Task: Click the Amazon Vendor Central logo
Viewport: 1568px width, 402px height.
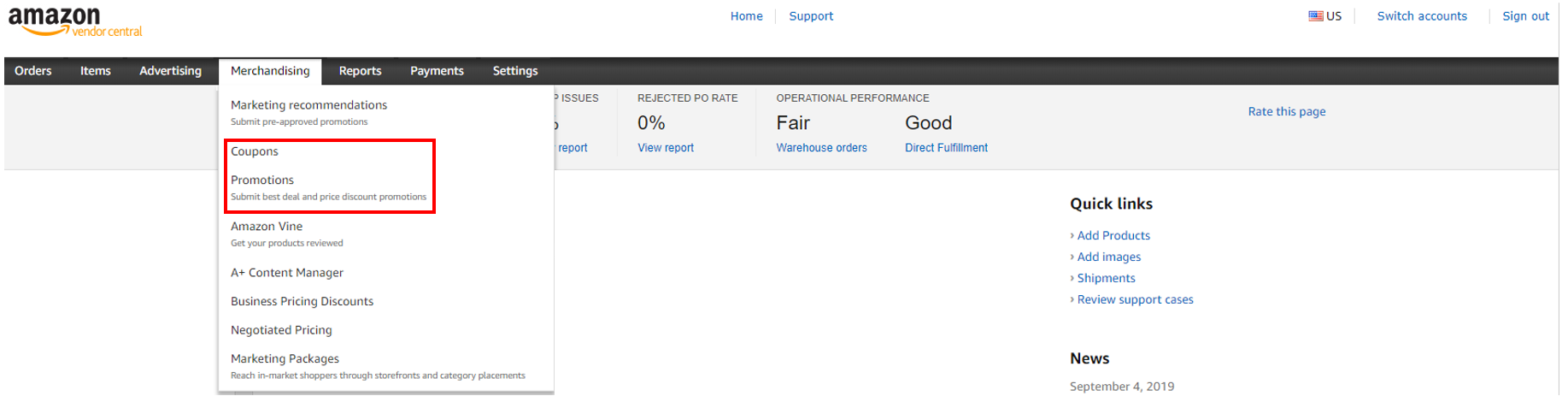Action: tap(75, 22)
